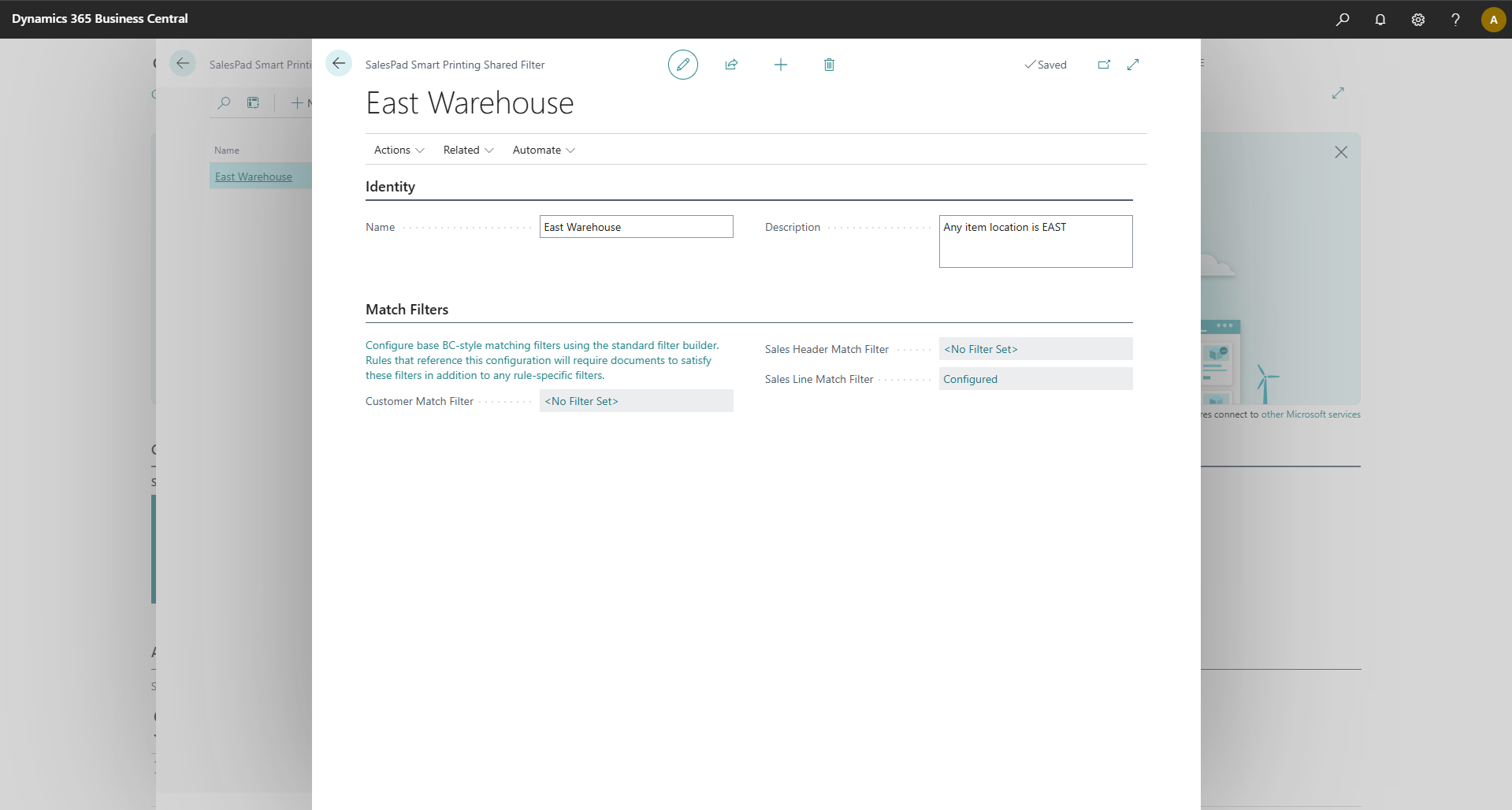Click the Sales Header Match Filter label

click(827, 349)
